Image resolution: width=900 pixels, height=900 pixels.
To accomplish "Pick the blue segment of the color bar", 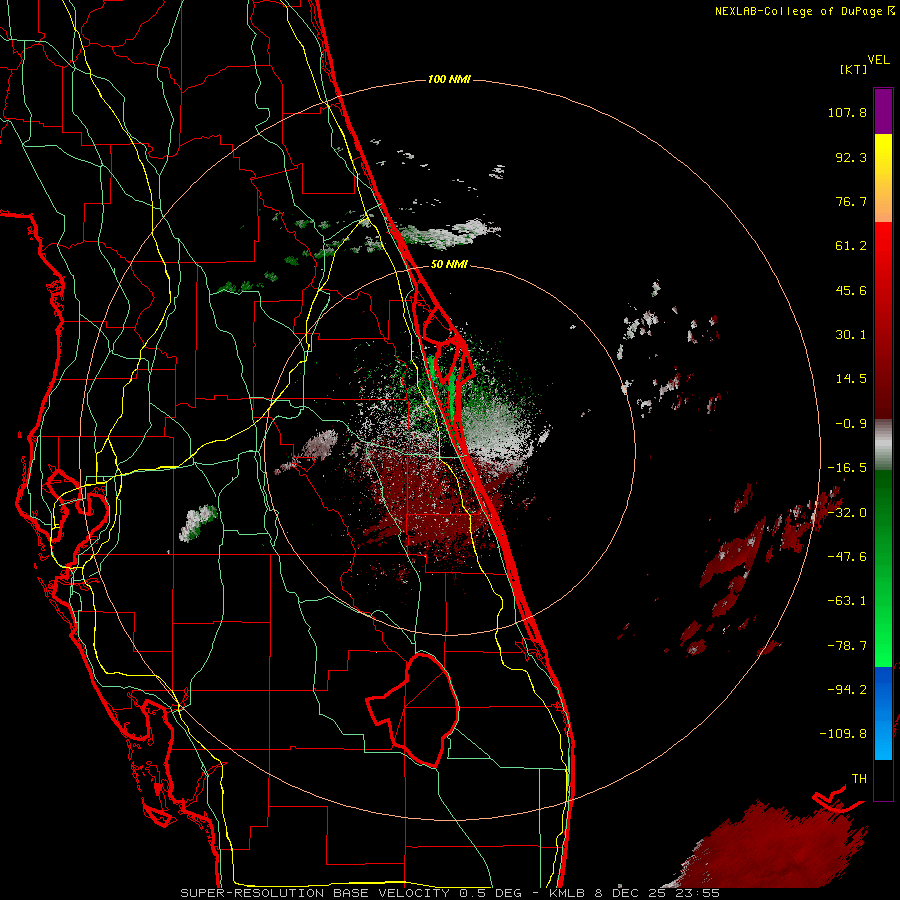I will (883, 713).
